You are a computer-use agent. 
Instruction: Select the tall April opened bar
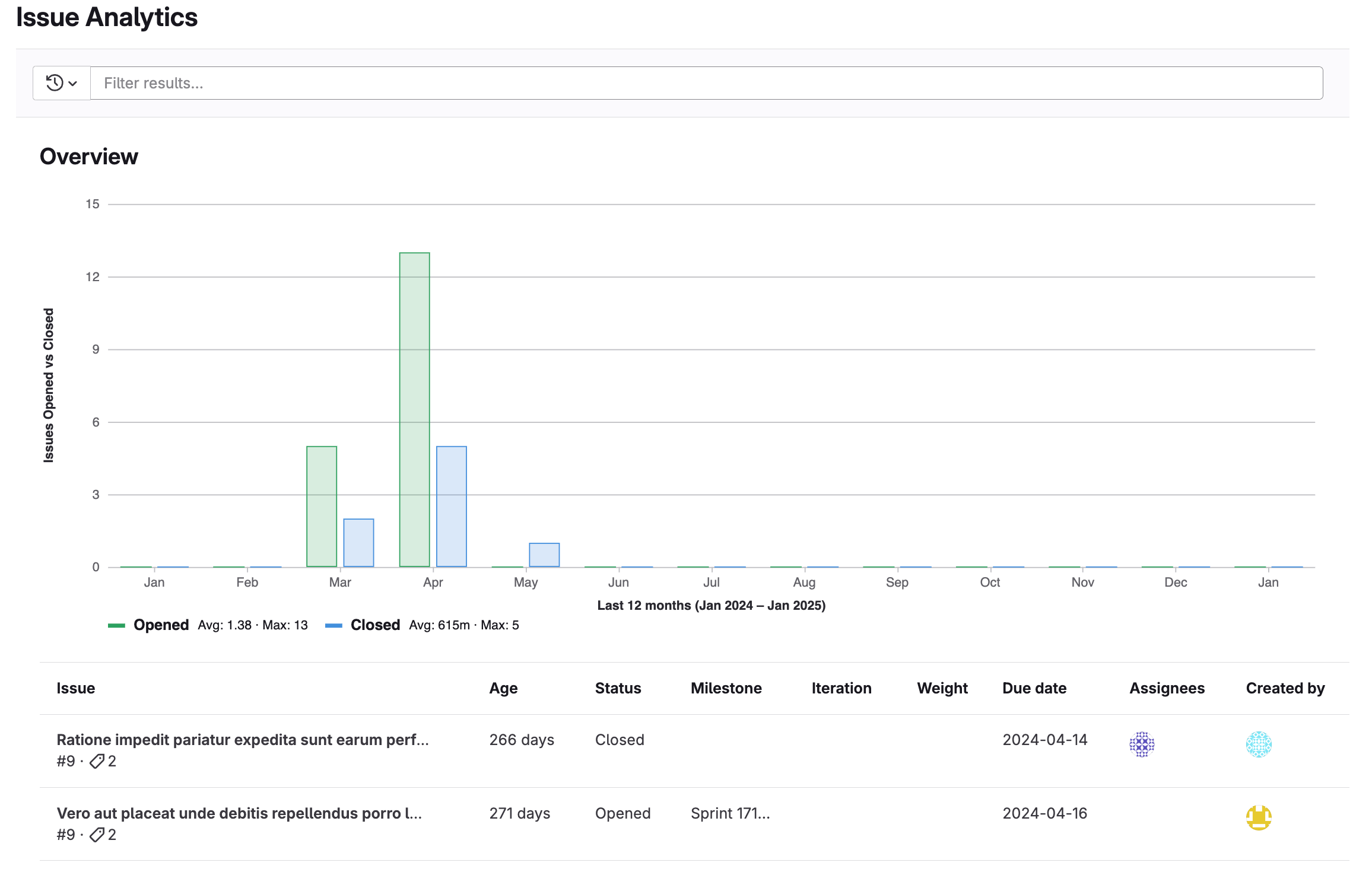(x=415, y=409)
